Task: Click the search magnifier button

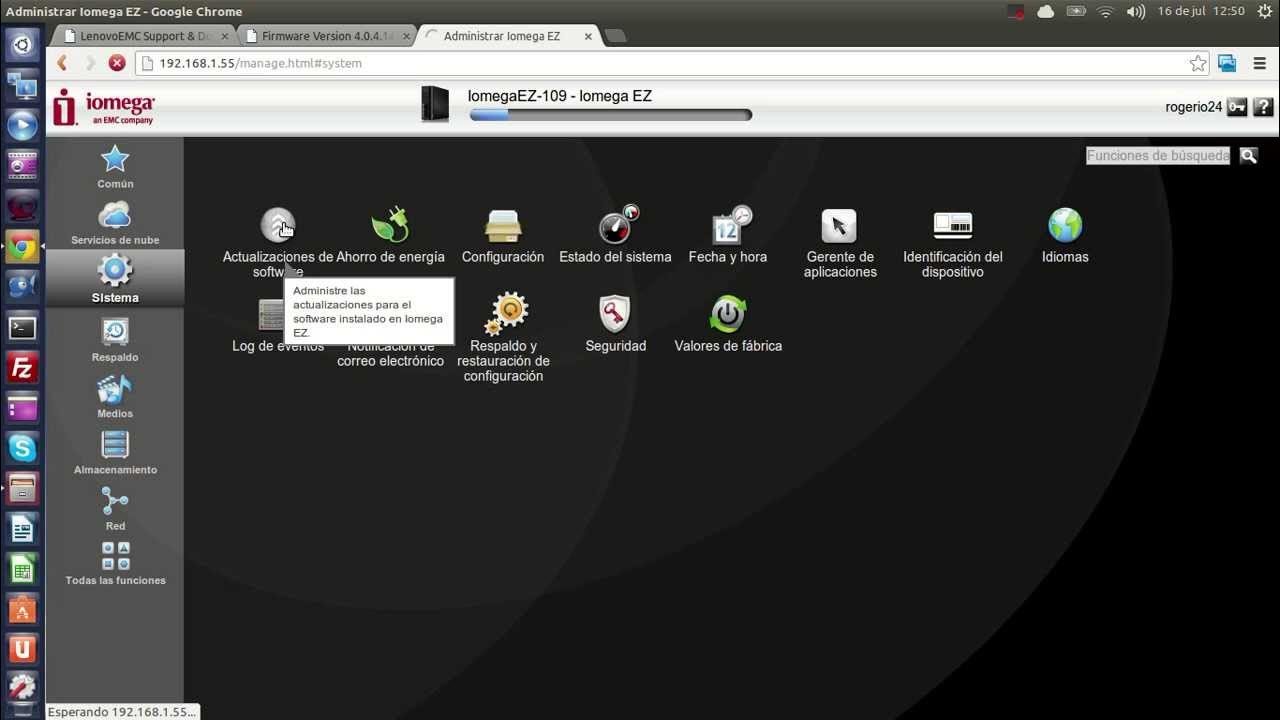Action: tap(1248, 155)
